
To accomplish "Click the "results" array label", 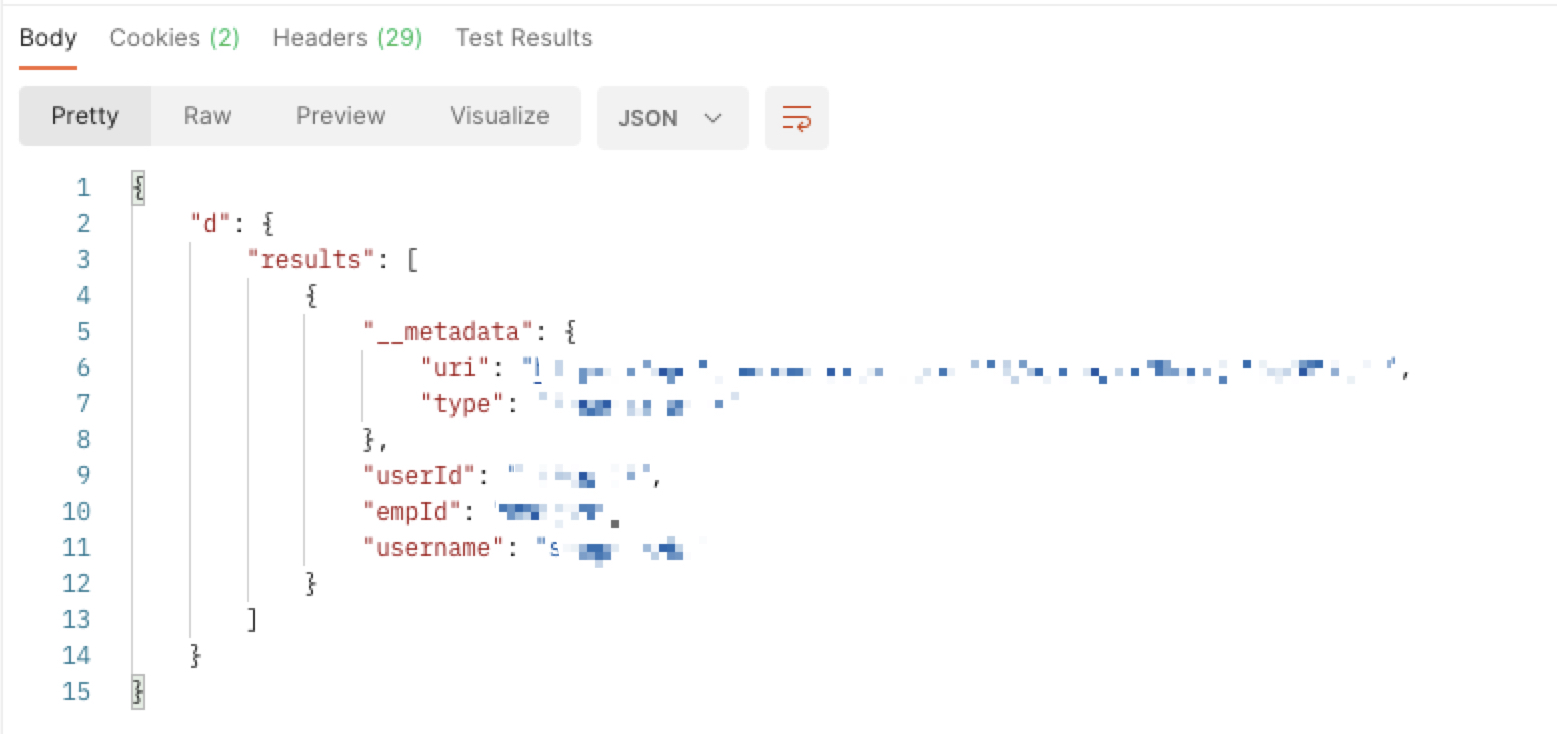I will click(x=310, y=259).
